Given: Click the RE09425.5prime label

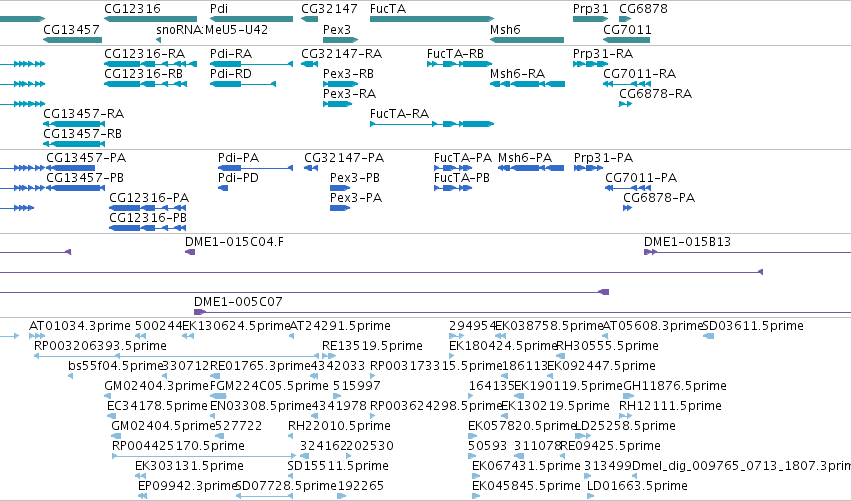Looking at the screenshot, I should tap(611, 446).
